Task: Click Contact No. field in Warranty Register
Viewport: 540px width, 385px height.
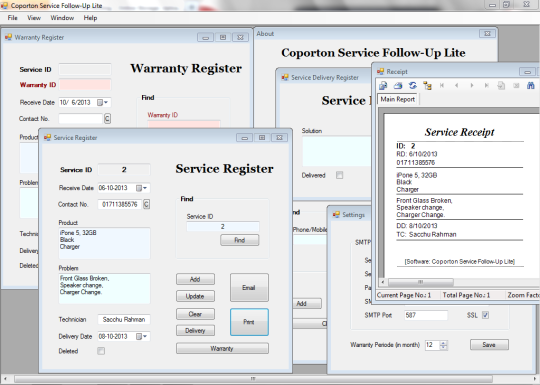Action: [81, 118]
